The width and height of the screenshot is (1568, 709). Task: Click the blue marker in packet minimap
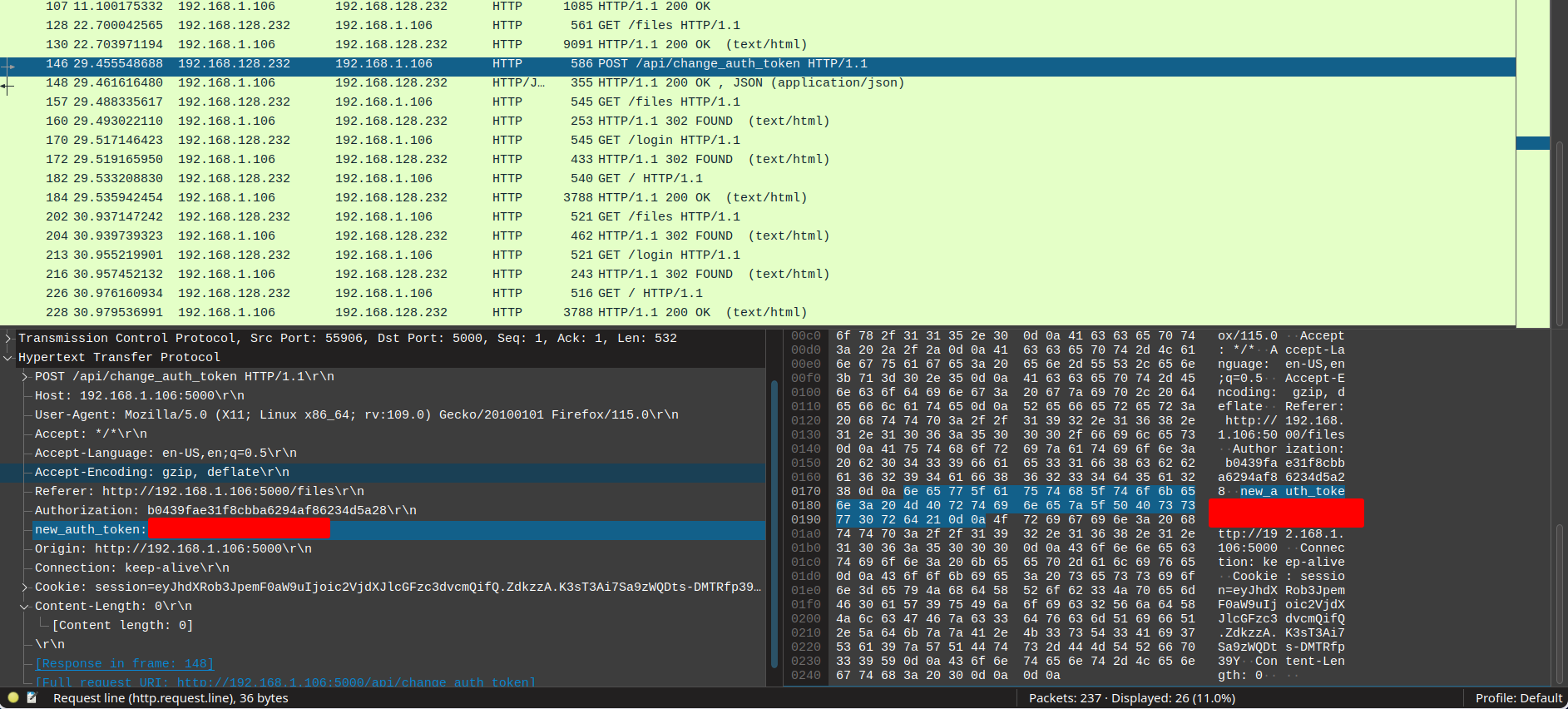click(x=1532, y=143)
